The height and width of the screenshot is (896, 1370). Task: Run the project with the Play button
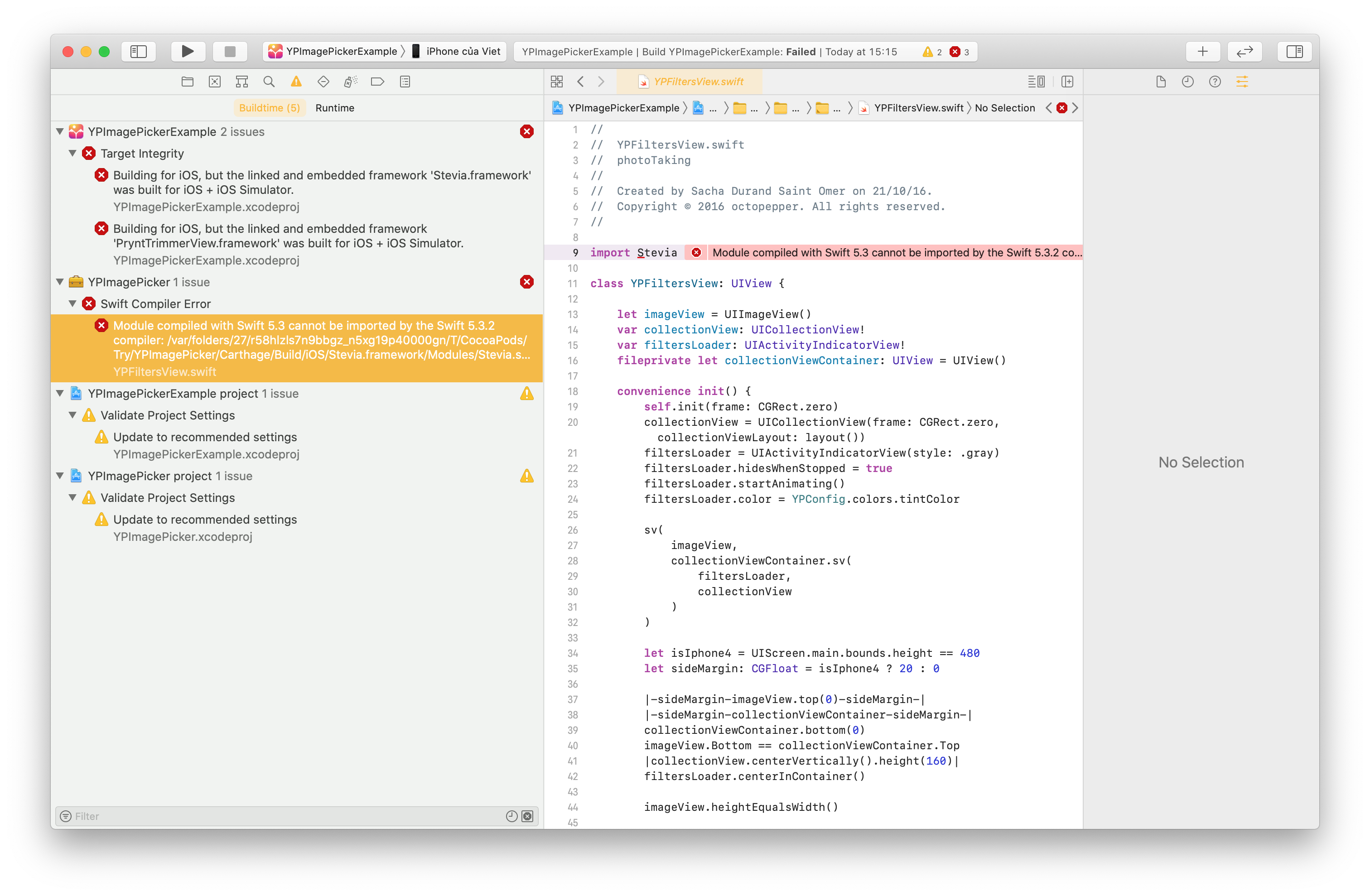[188, 51]
